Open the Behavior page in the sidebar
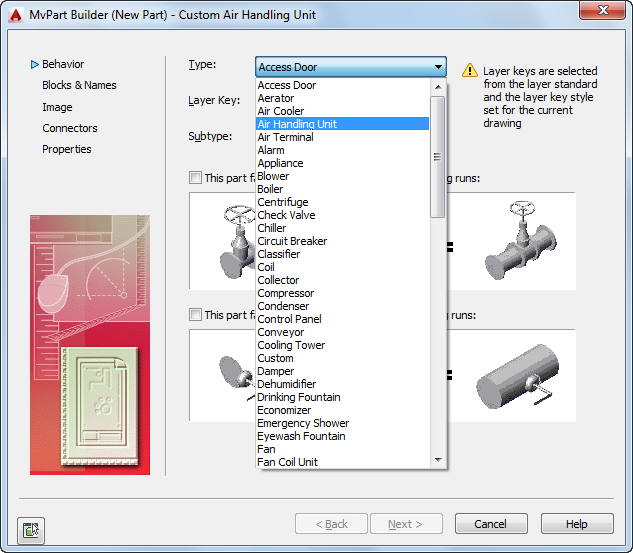Screen dimensions: 633x553 pyautogui.click(x=63, y=64)
